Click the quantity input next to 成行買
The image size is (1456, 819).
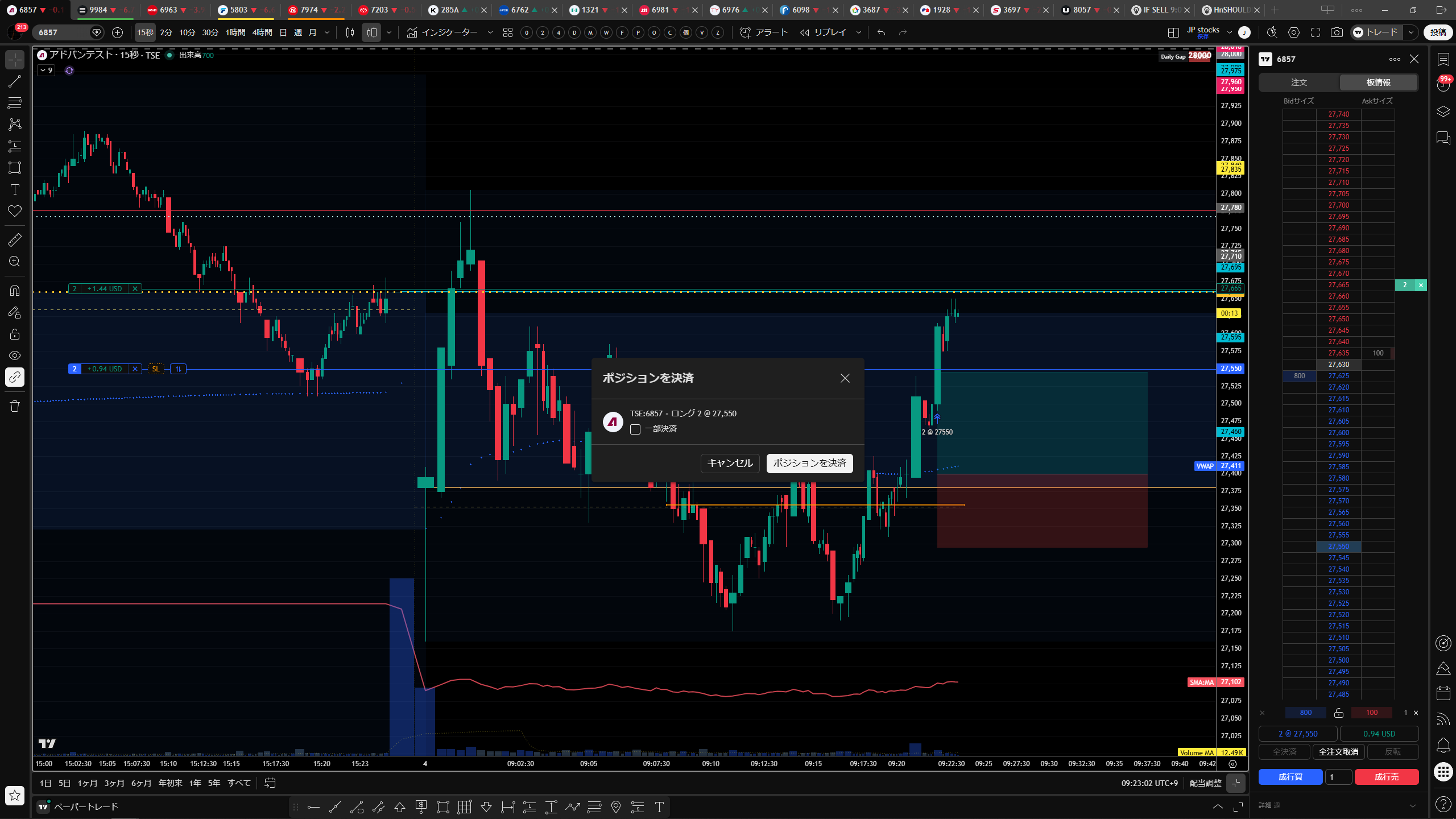pos(1338,777)
